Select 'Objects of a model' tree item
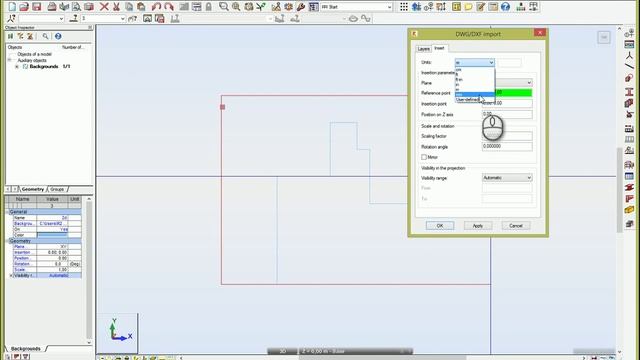The width and height of the screenshot is (640, 360). [34, 54]
